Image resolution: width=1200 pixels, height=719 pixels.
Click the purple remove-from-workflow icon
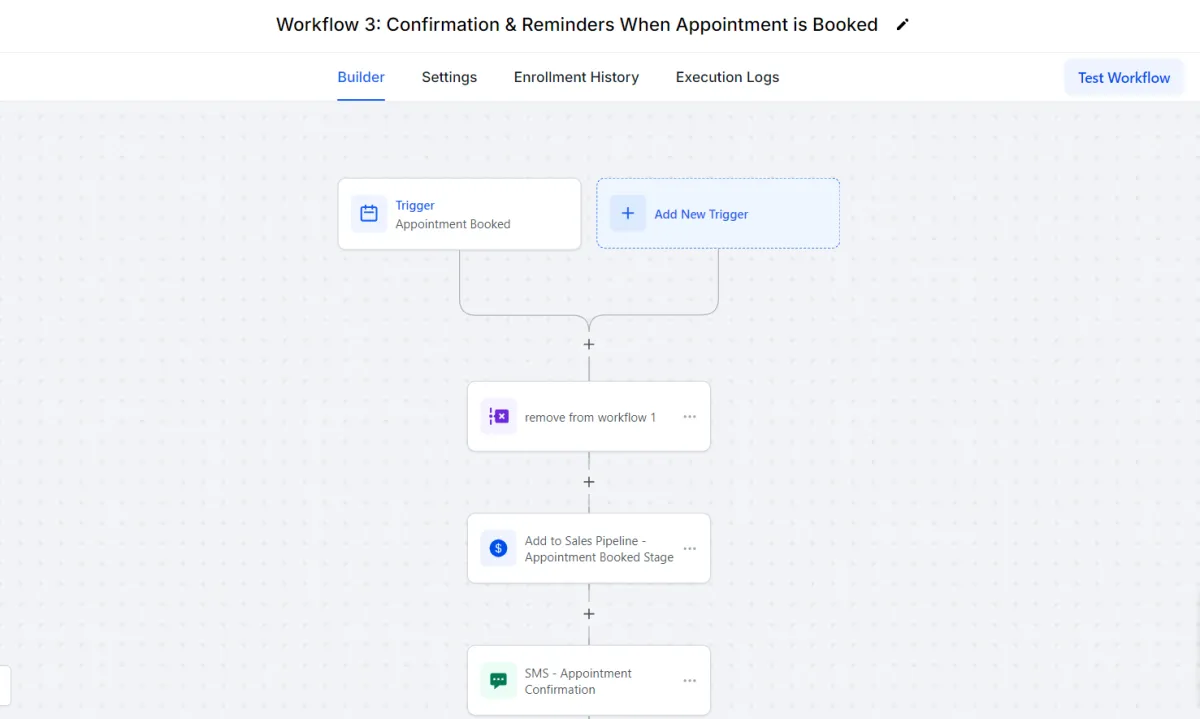pyautogui.click(x=499, y=417)
